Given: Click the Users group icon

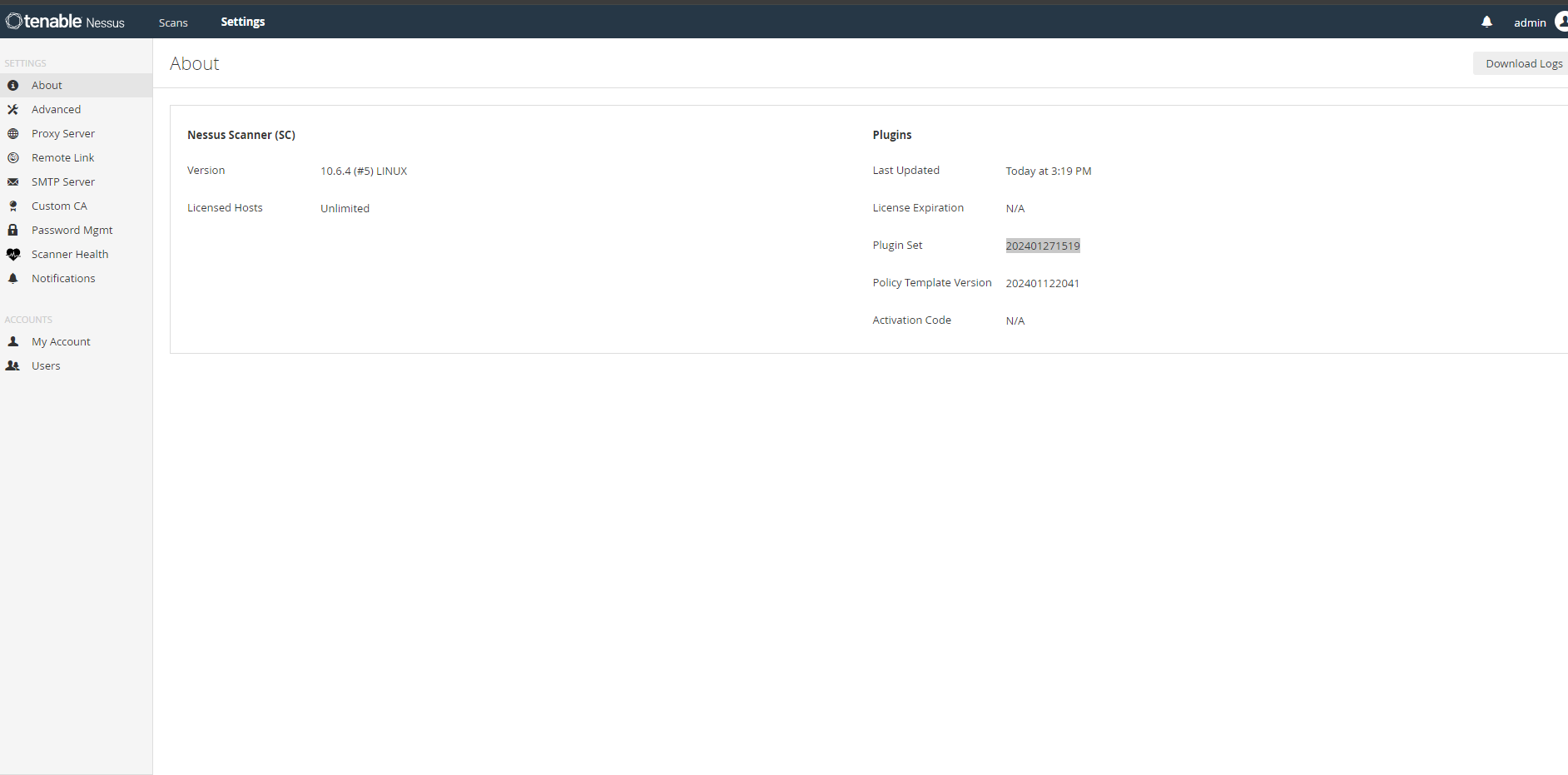Looking at the screenshot, I should coord(13,365).
